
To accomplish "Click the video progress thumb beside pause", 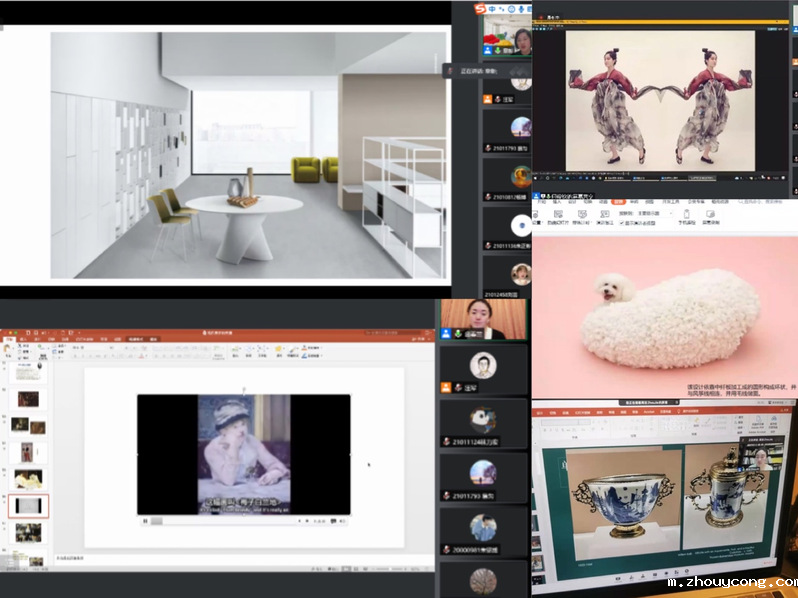I will pos(157,521).
